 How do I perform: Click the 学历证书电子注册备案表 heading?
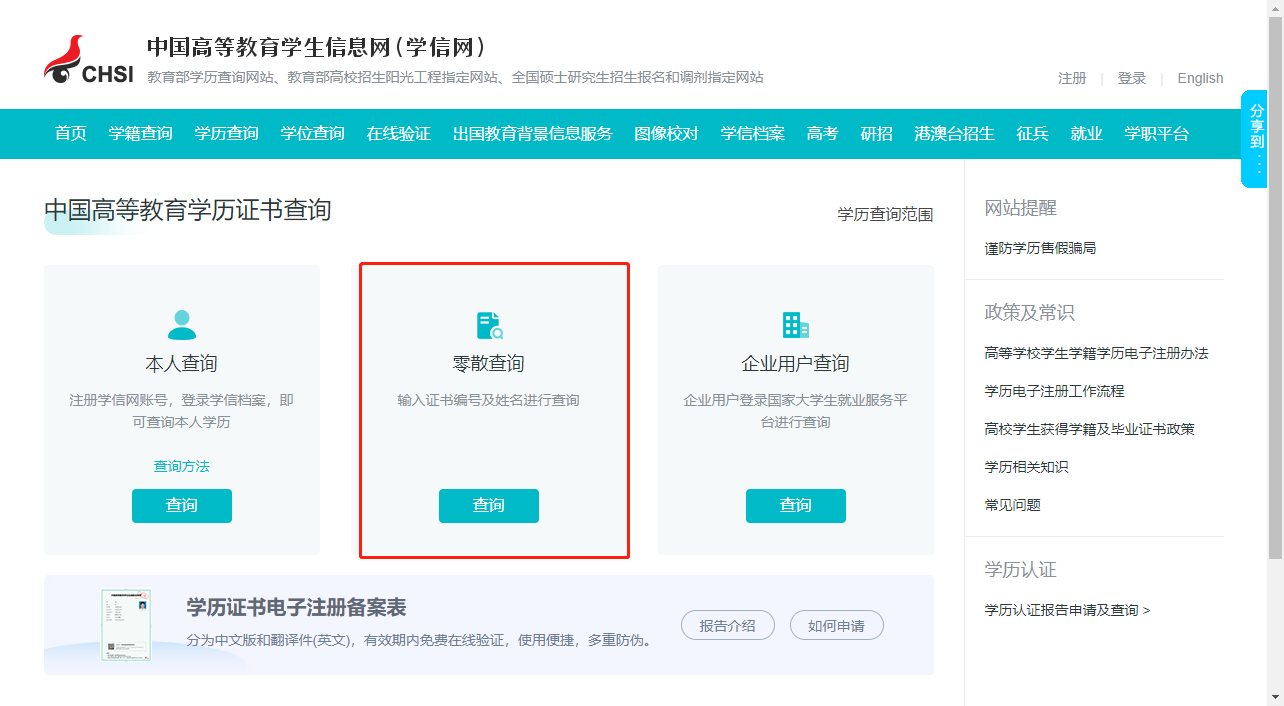click(297, 608)
